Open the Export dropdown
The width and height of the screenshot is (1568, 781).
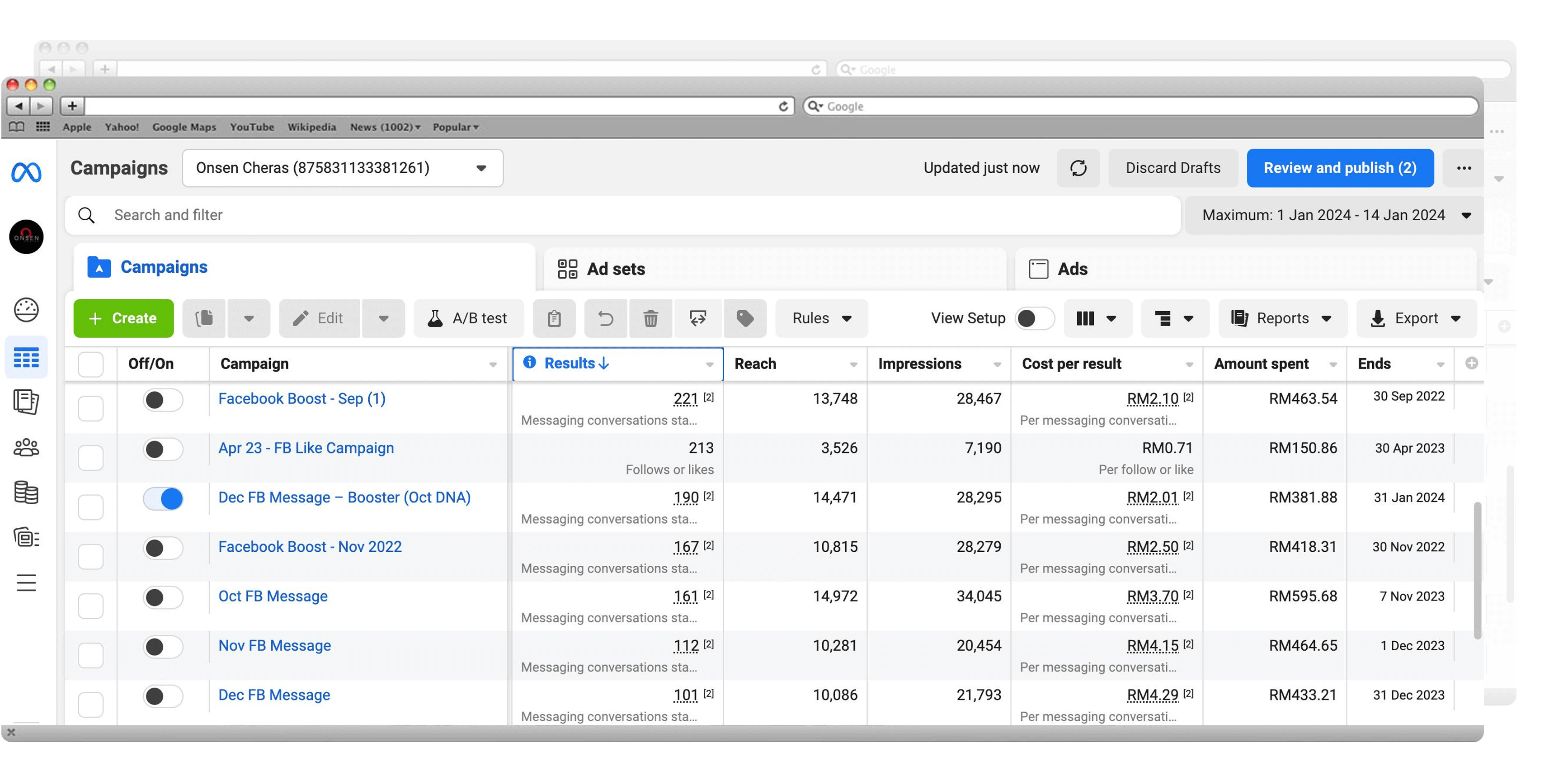pyautogui.click(x=1417, y=318)
